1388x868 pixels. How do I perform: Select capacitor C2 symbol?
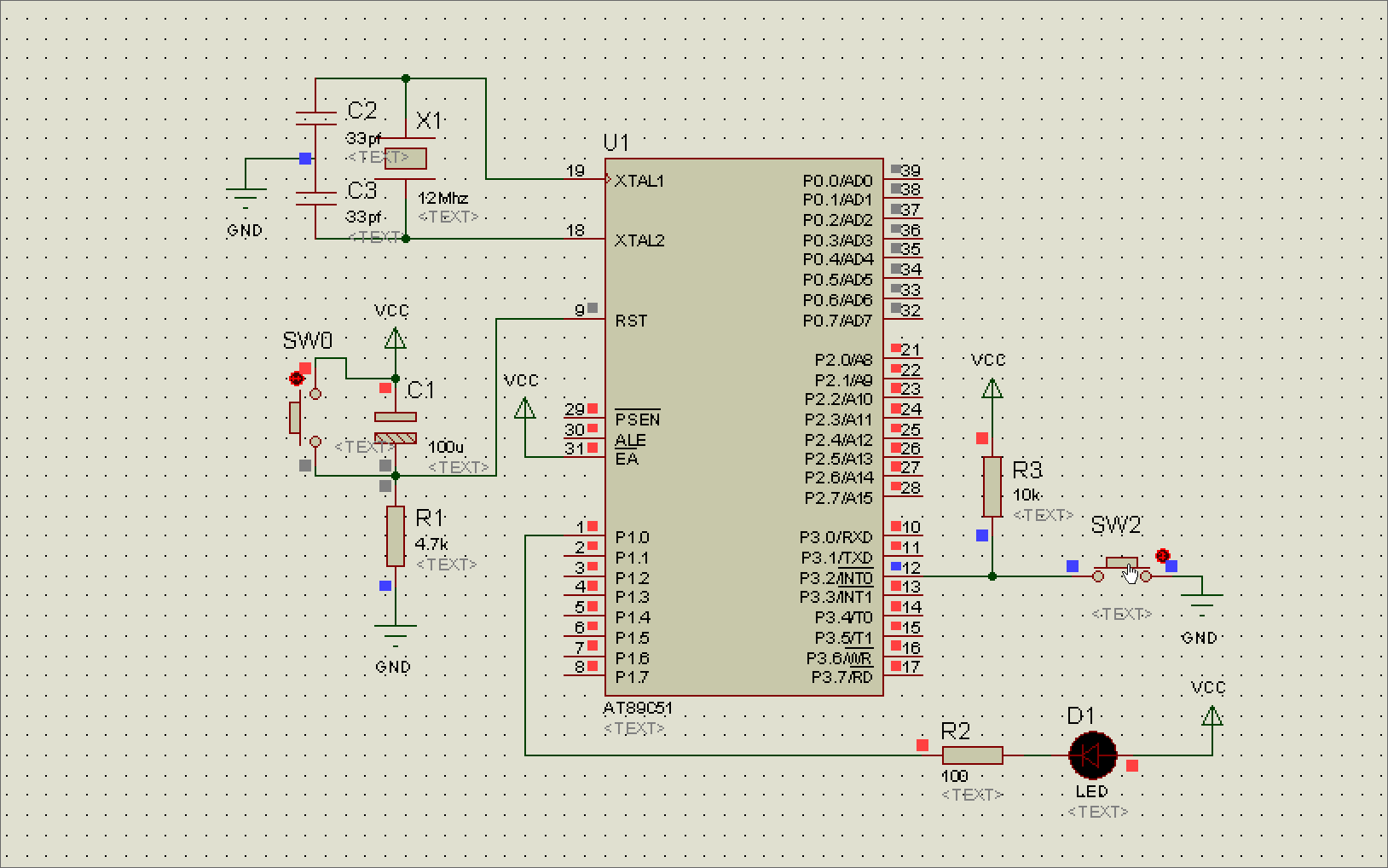(x=315, y=119)
